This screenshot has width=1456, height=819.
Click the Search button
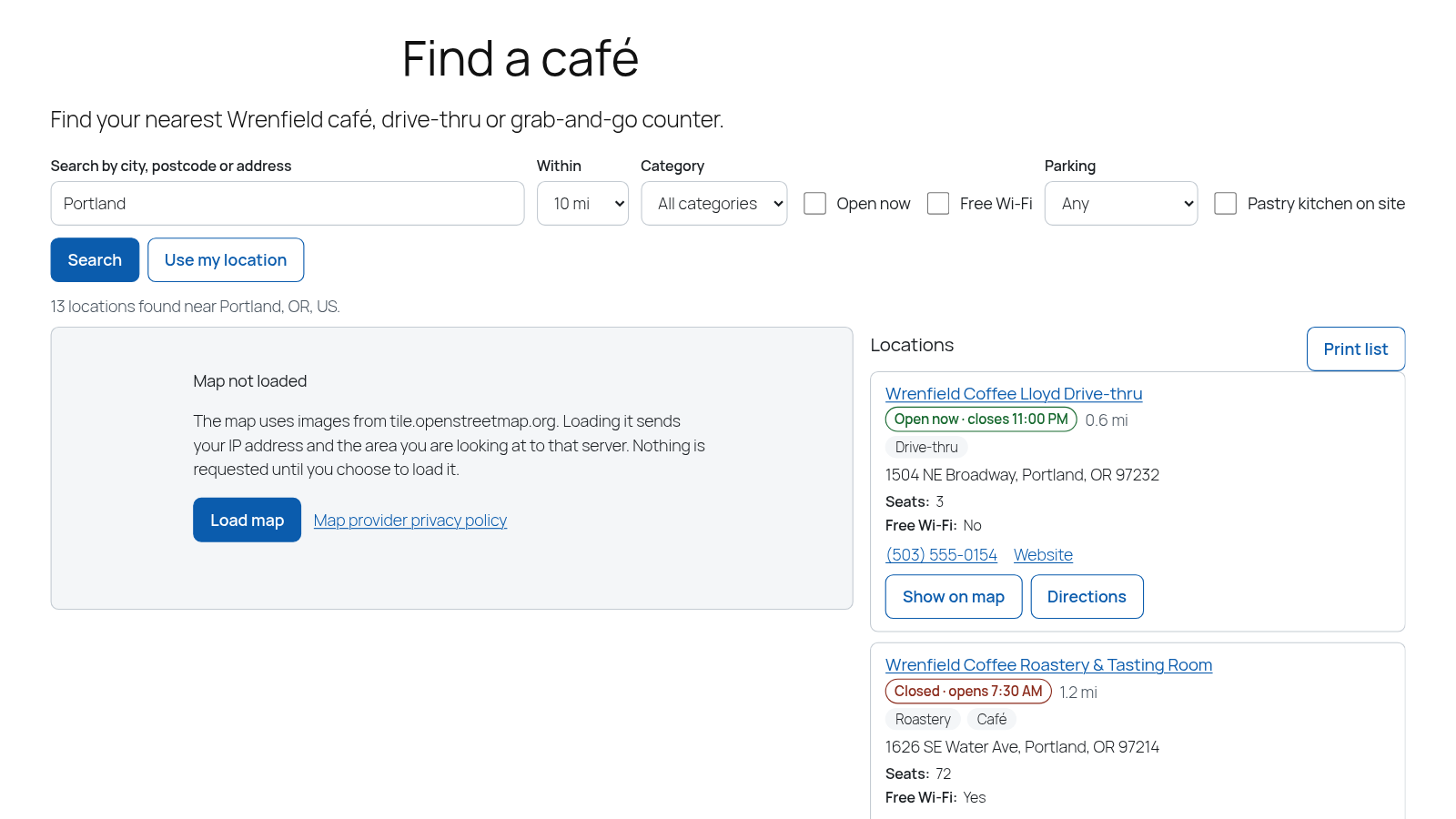[x=95, y=260]
